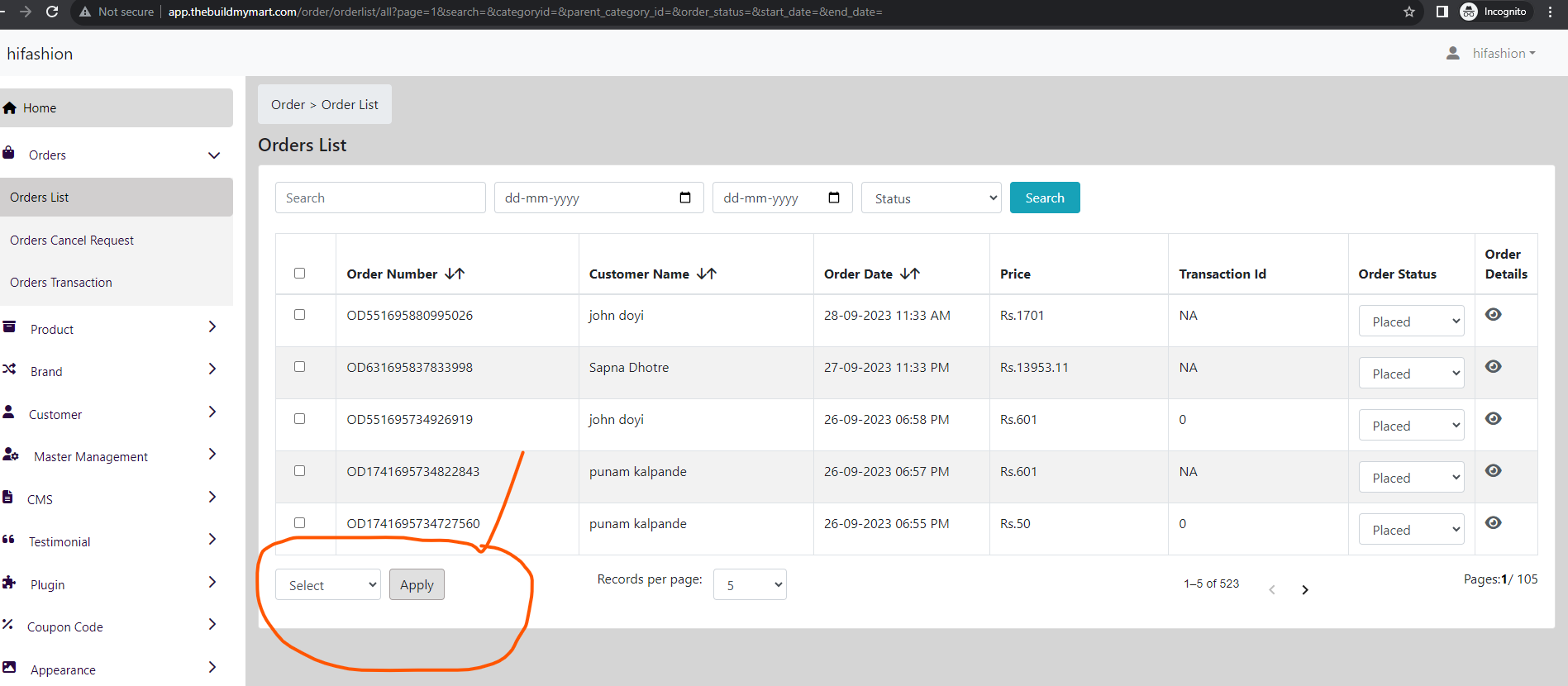Toggle select-all orders checkbox in header
Viewport: 1568px width, 686px height.
[300, 274]
